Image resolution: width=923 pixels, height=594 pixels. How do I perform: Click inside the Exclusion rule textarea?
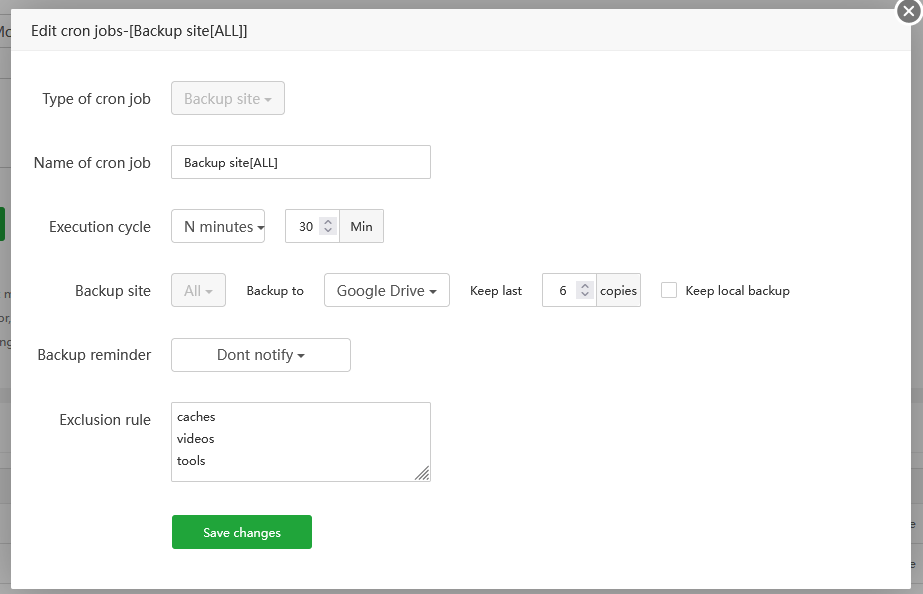pyautogui.click(x=300, y=441)
